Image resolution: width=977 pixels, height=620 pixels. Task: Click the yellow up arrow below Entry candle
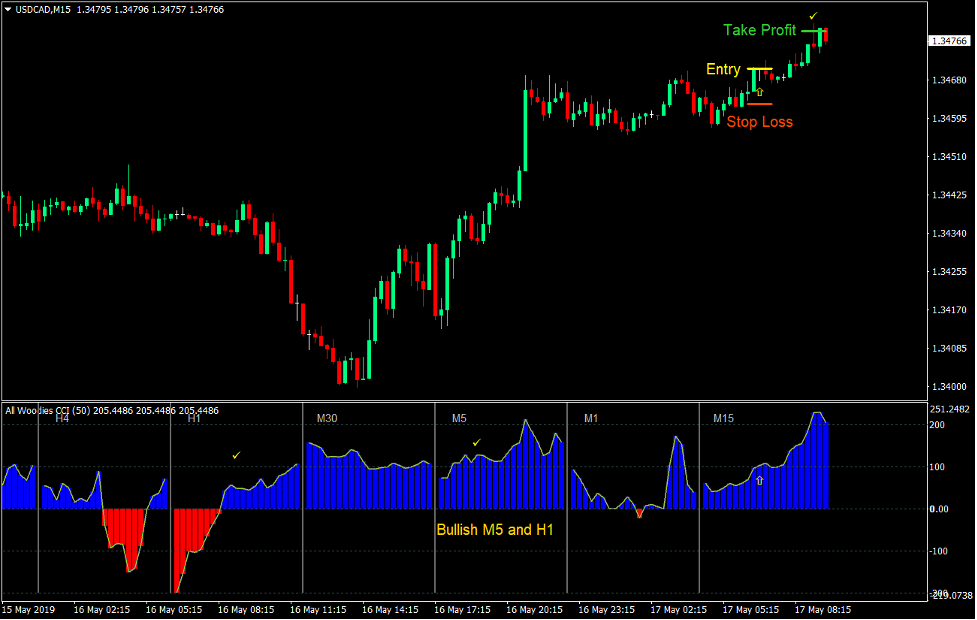click(x=760, y=92)
